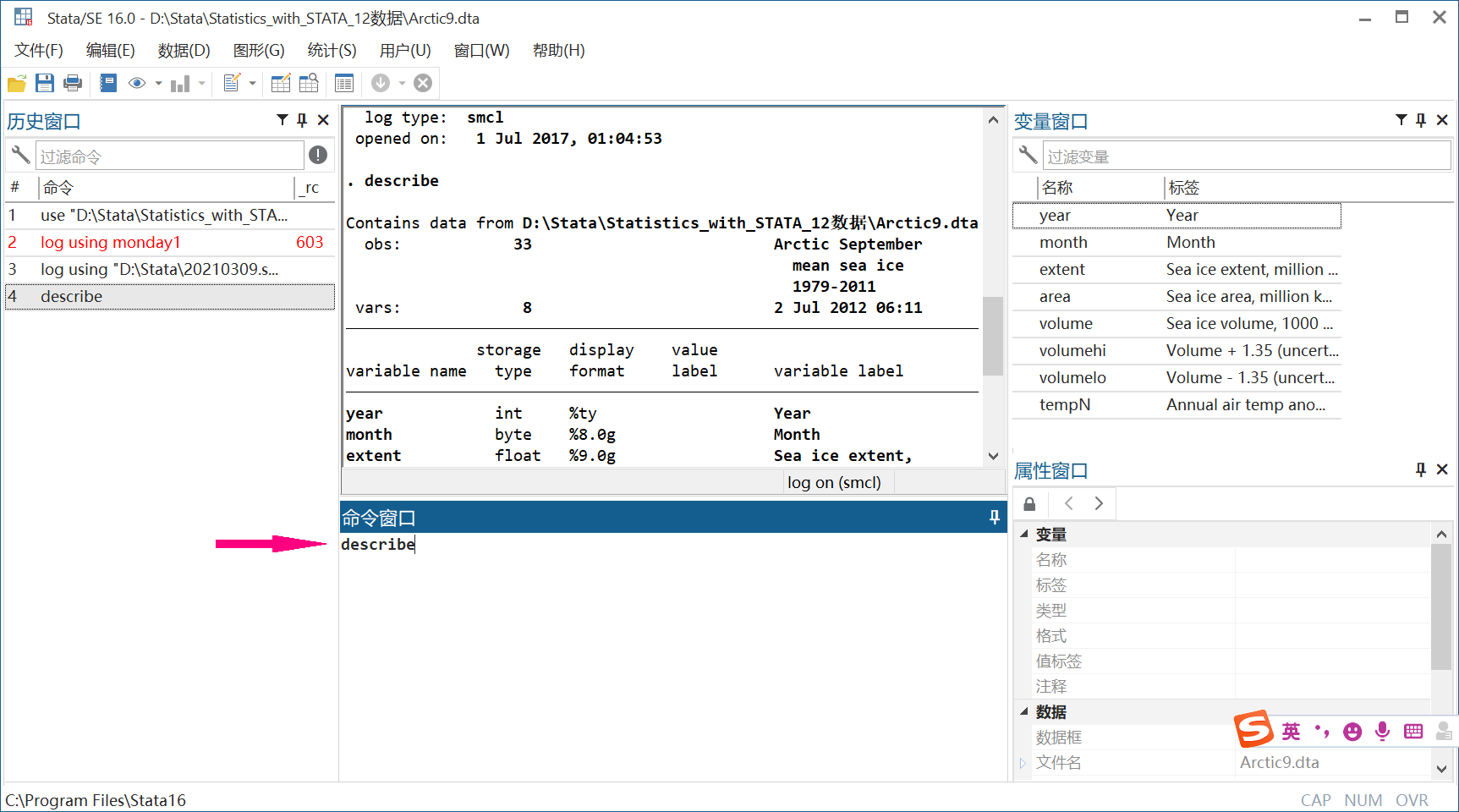Open the Log begin/close dialog

pyautogui.click(x=108, y=83)
